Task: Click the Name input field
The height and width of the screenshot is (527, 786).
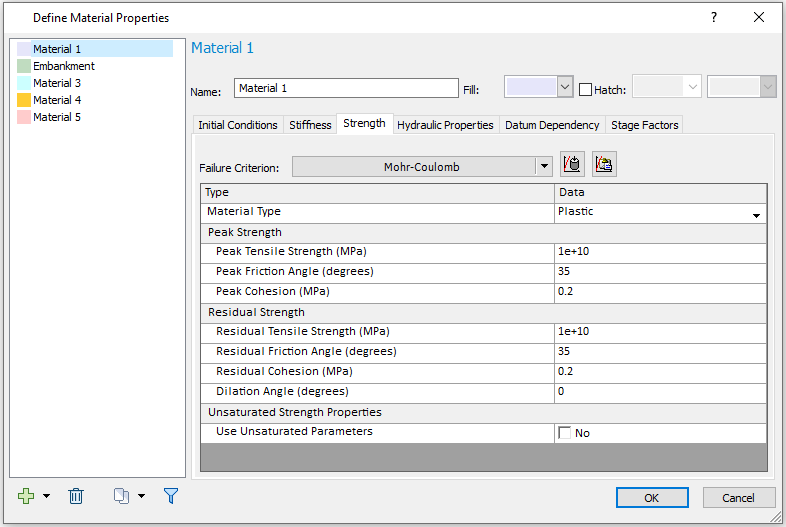Action: point(346,88)
